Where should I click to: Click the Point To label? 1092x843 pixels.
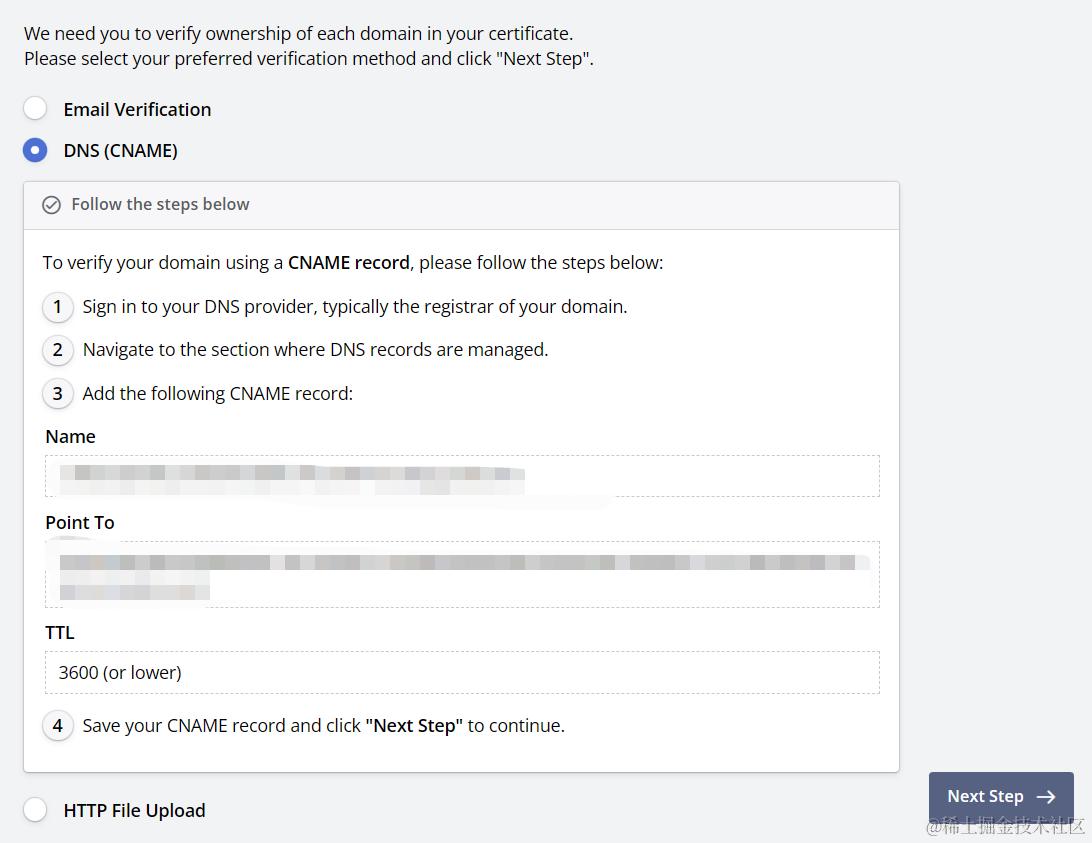80,523
